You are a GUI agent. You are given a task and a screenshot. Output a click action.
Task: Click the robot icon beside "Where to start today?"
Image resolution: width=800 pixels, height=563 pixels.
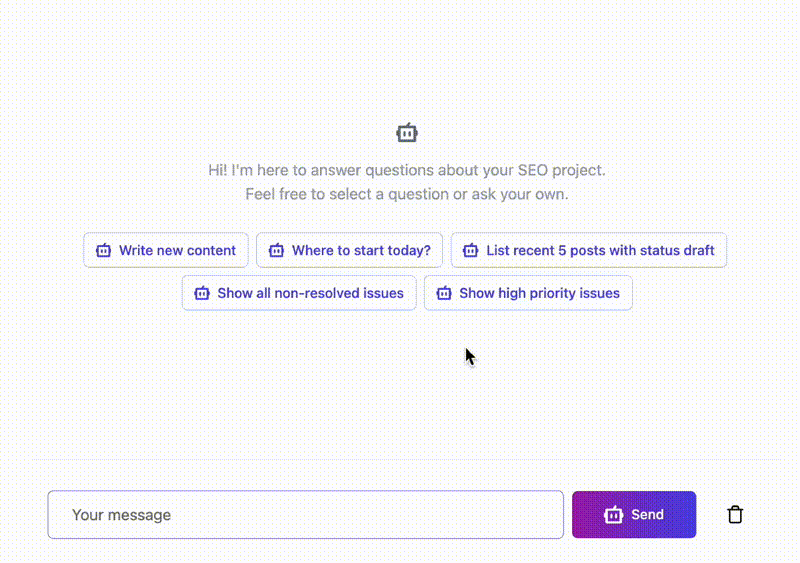276,251
